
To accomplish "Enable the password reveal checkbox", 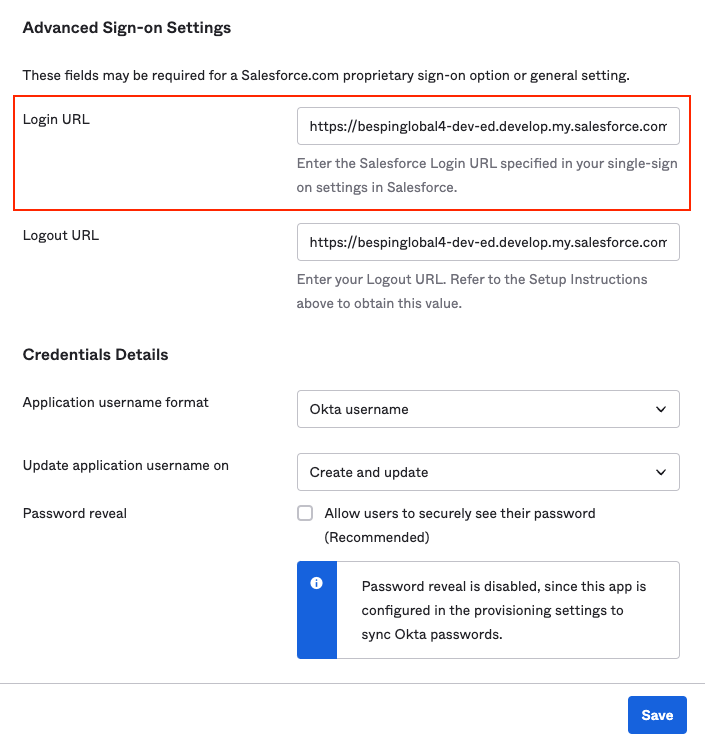I will point(305,514).
